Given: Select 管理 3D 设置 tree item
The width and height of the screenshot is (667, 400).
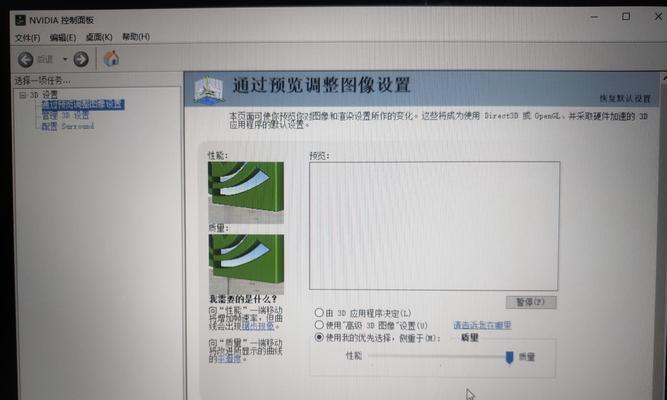Looking at the screenshot, I should [x=65, y=115].
